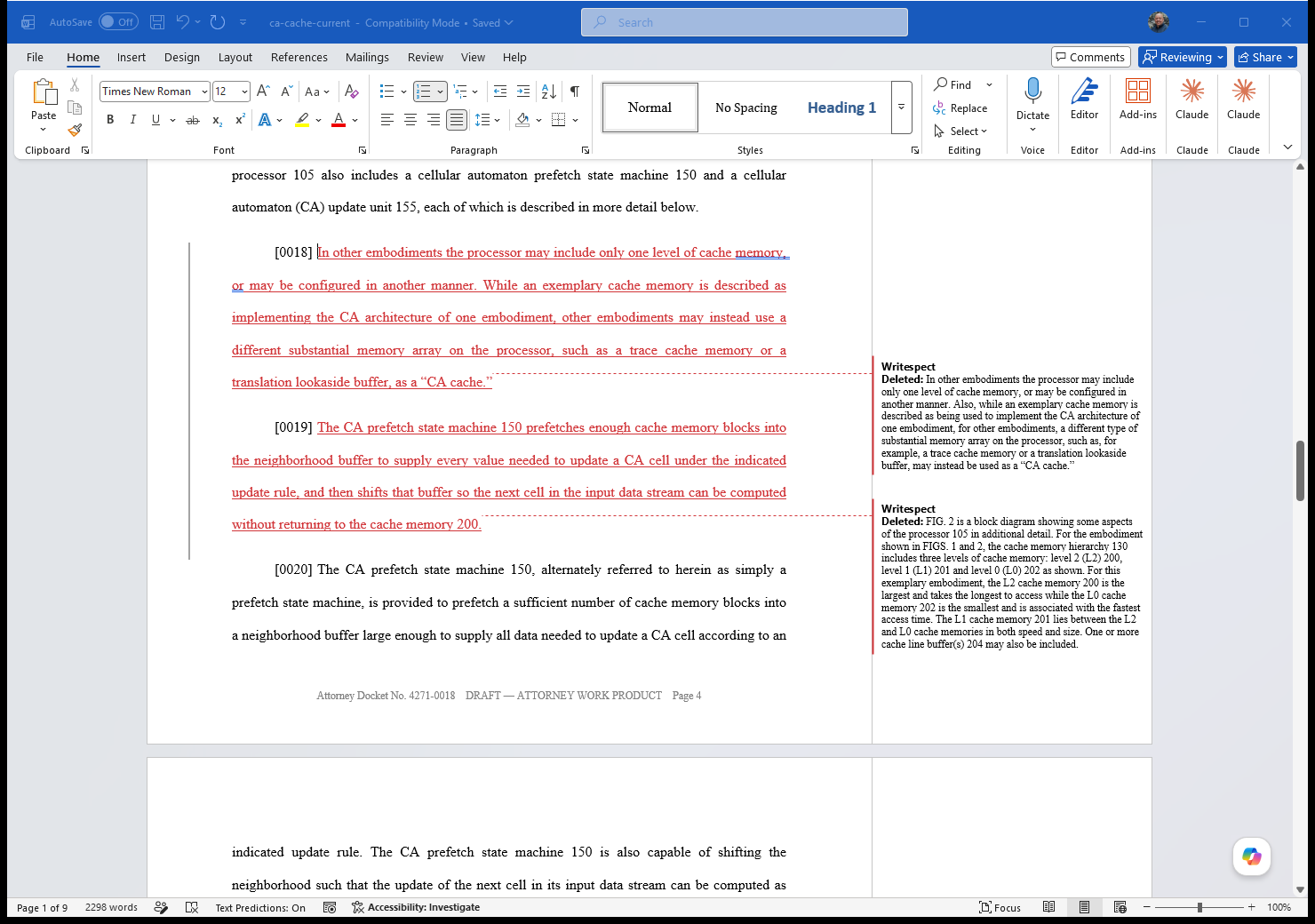Switch to Web Layout view
1315x924 pixels.
(1120, 907)
